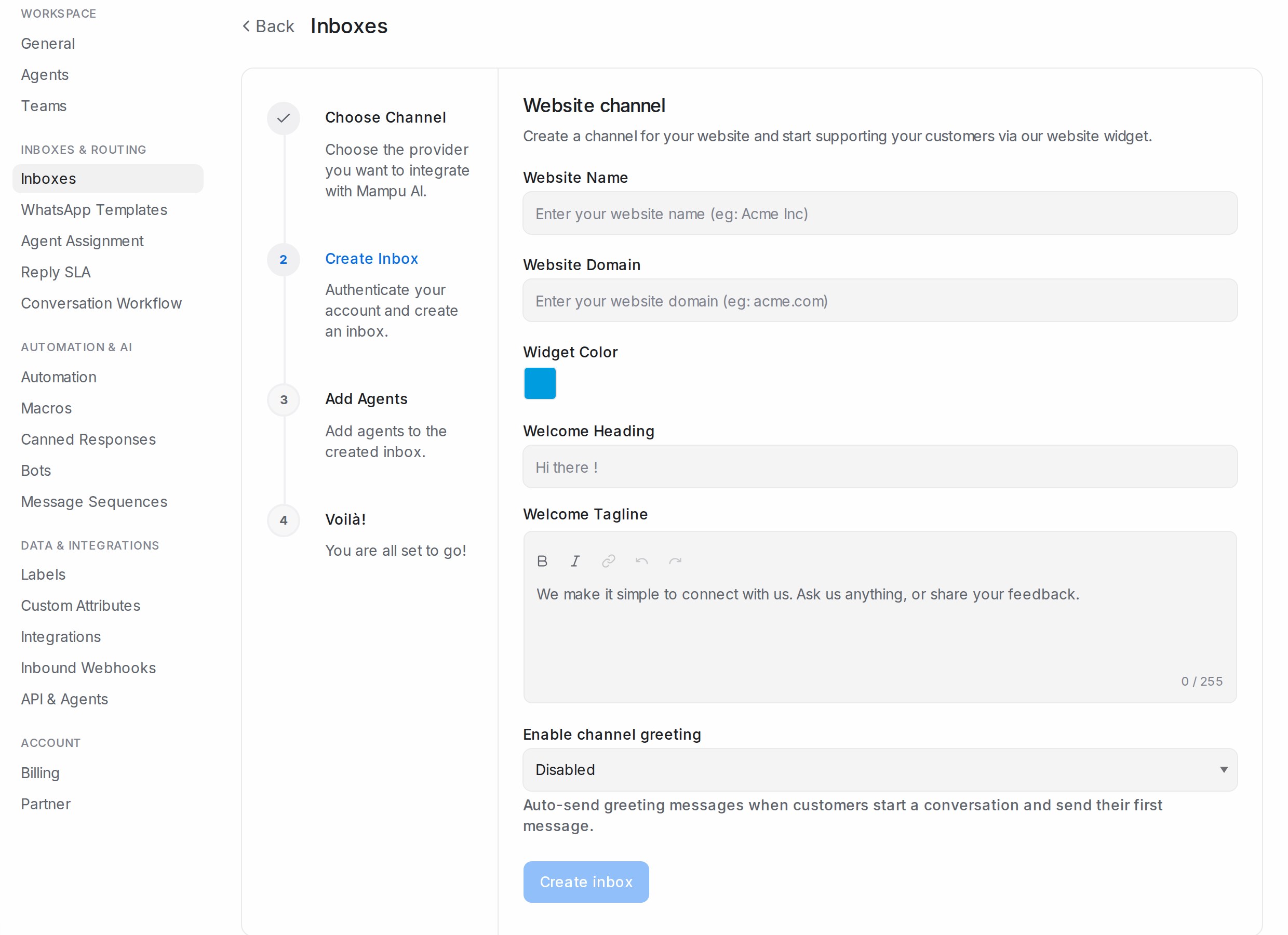Viewport: 1288px width, 935px height.
Task: Open Reply SLA settings
Action: [x=56, y=273]
